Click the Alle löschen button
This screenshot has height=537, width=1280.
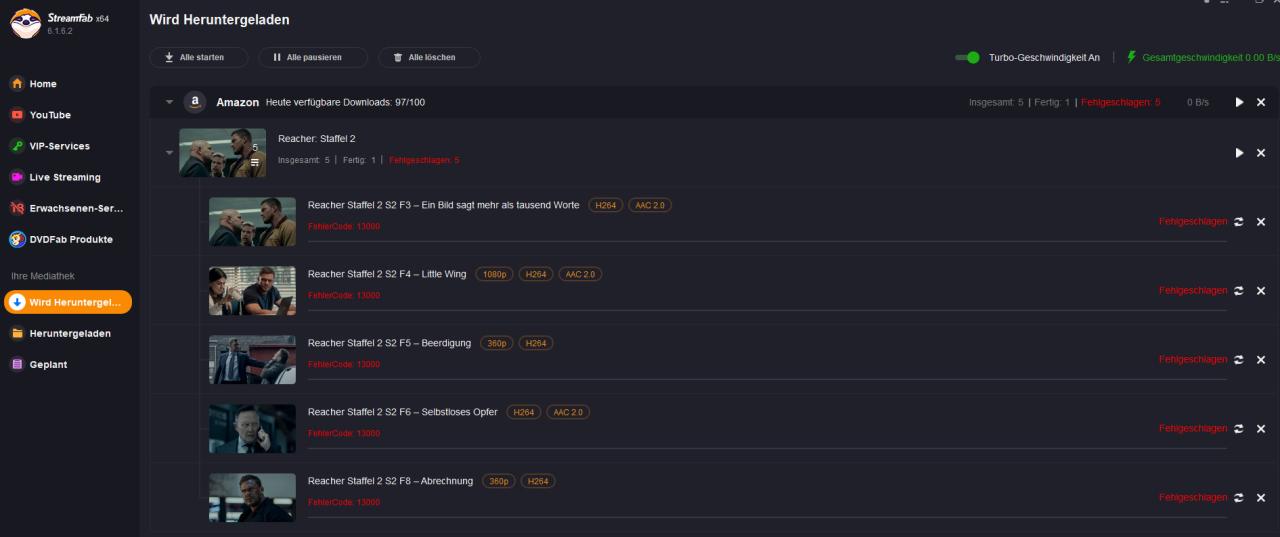pyautogui.click(x=429, y=57)
